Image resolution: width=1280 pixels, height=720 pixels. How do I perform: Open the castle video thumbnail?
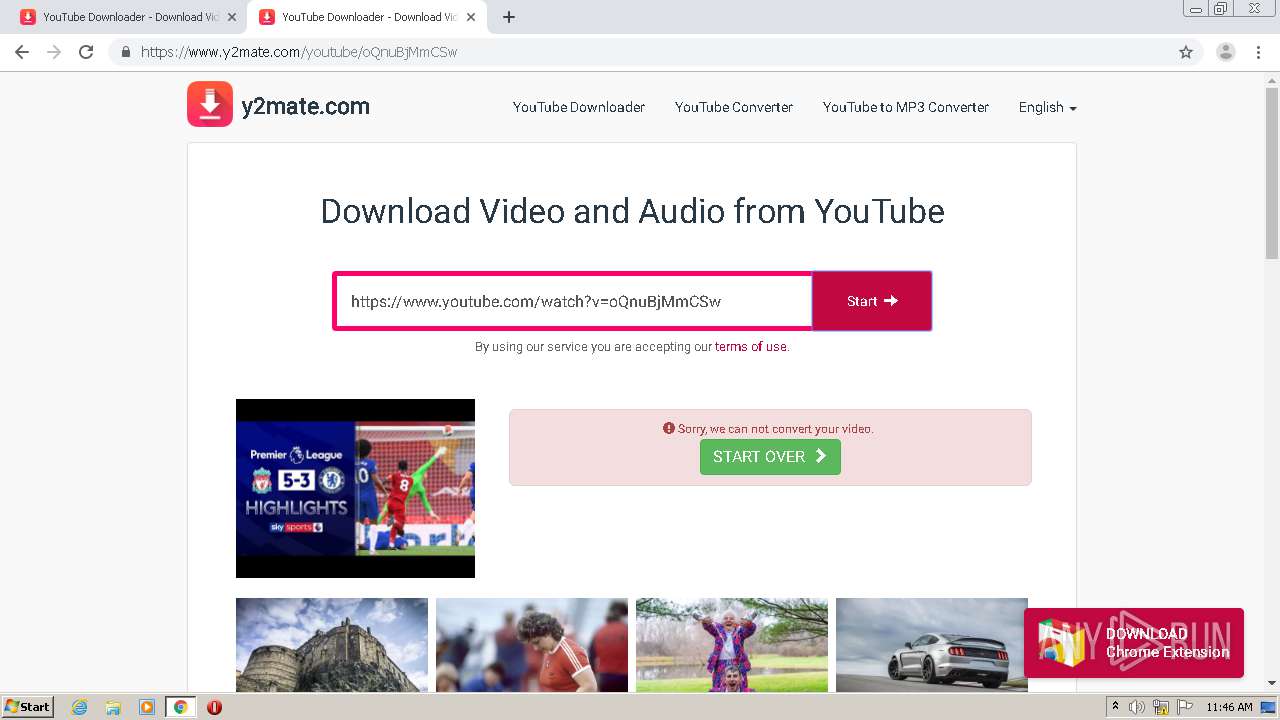coord(332,645)
